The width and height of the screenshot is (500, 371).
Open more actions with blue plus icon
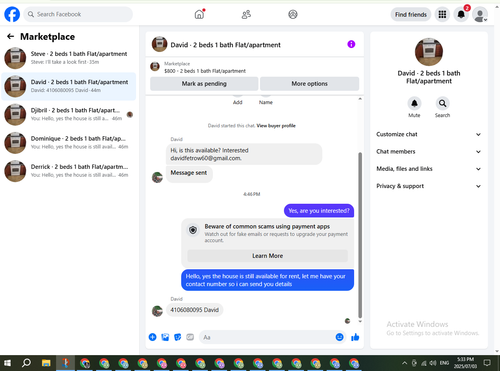152,337
